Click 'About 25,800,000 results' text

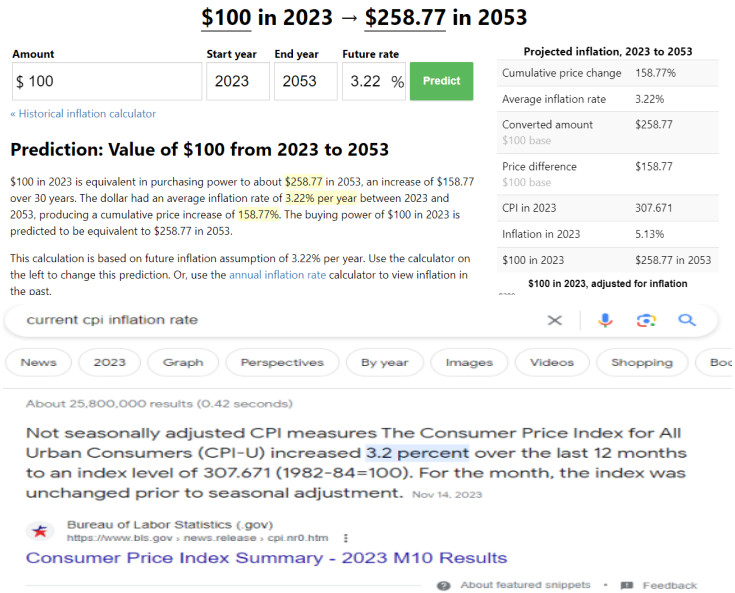tap(159, 404)
